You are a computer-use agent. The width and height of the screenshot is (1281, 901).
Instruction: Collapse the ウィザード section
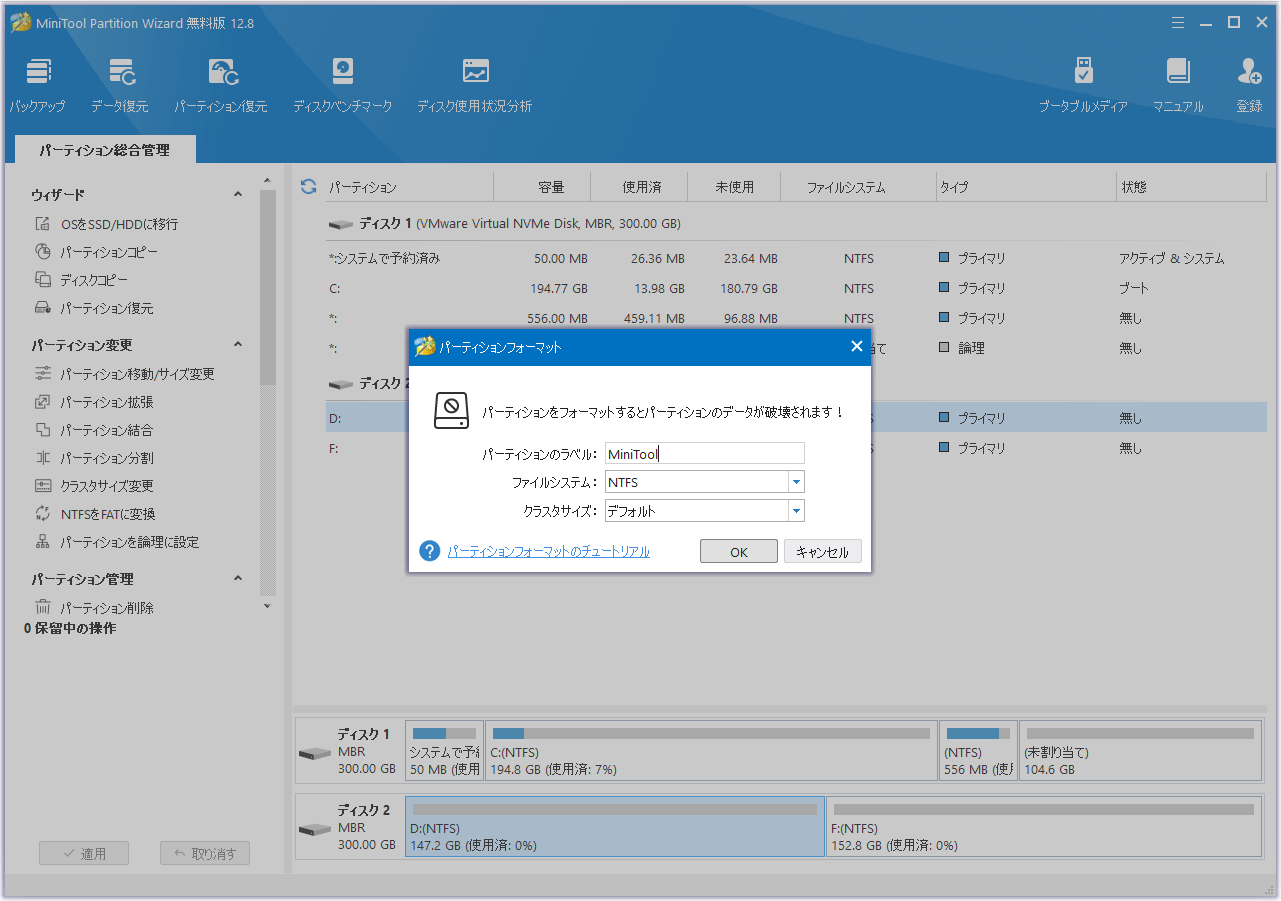[238, 194]
